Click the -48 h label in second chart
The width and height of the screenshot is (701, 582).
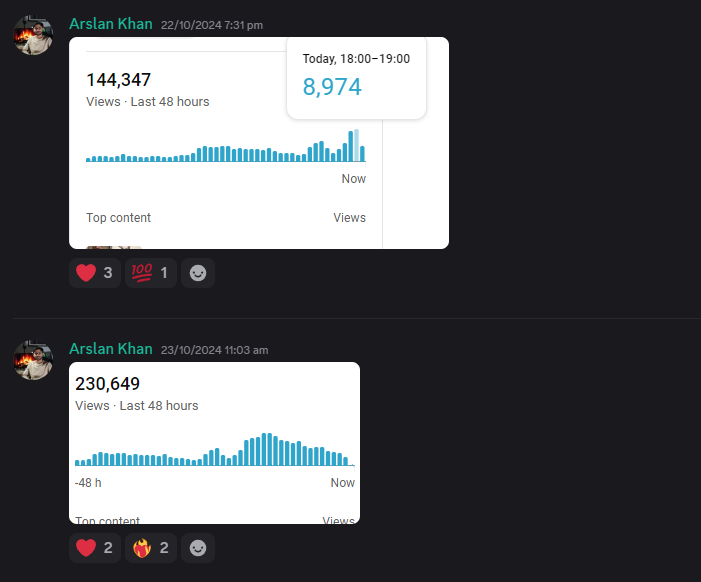(88, 483)
